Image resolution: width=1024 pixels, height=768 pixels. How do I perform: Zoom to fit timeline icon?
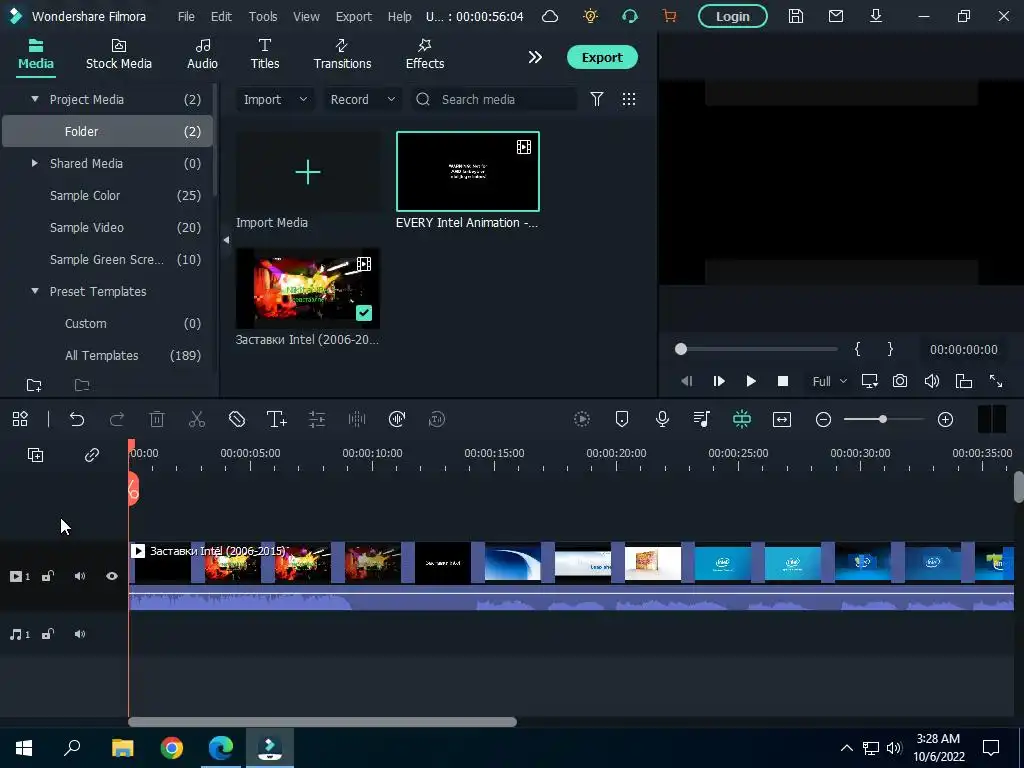coord(782,419)
